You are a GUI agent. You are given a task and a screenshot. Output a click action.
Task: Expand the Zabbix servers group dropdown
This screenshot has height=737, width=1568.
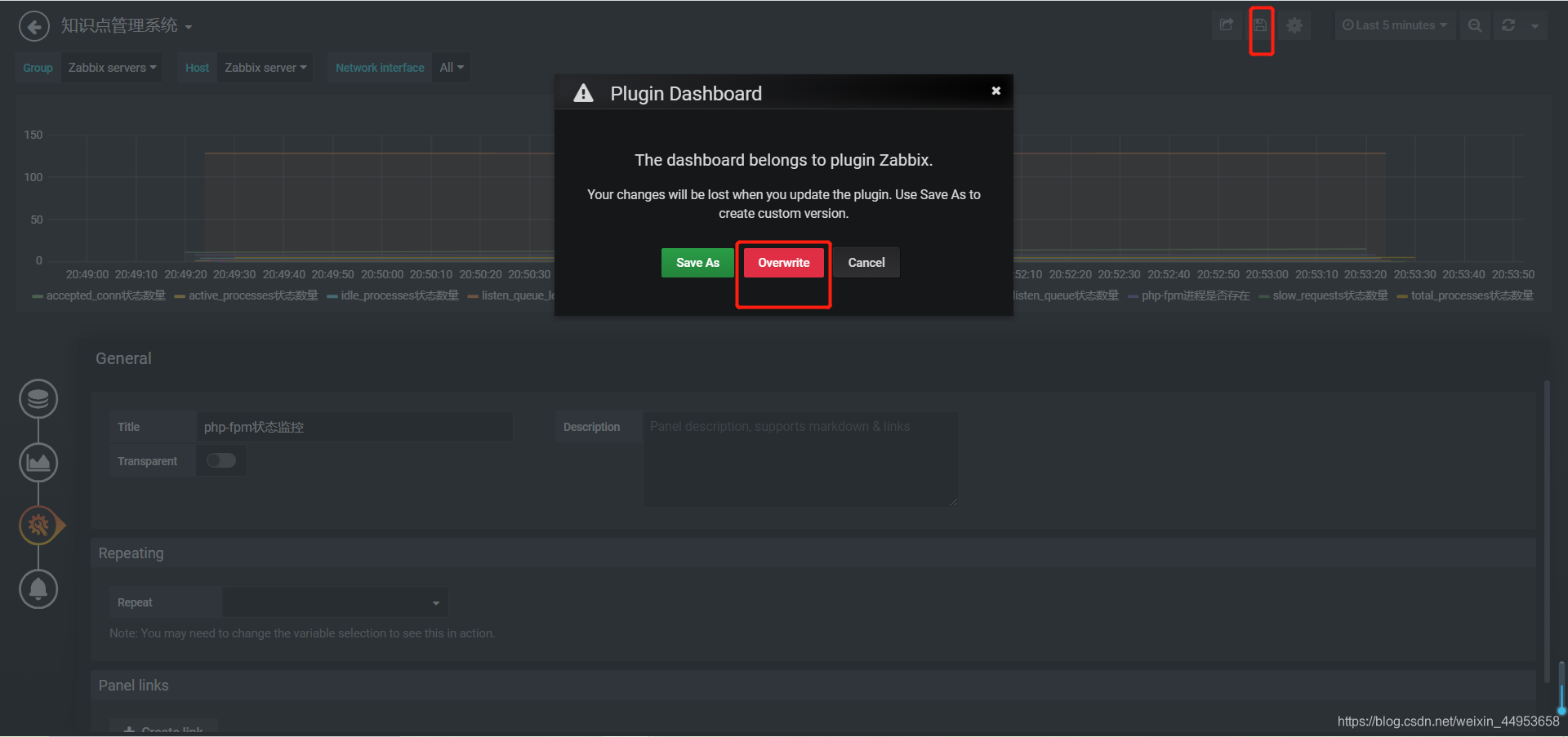coord(112,68)
